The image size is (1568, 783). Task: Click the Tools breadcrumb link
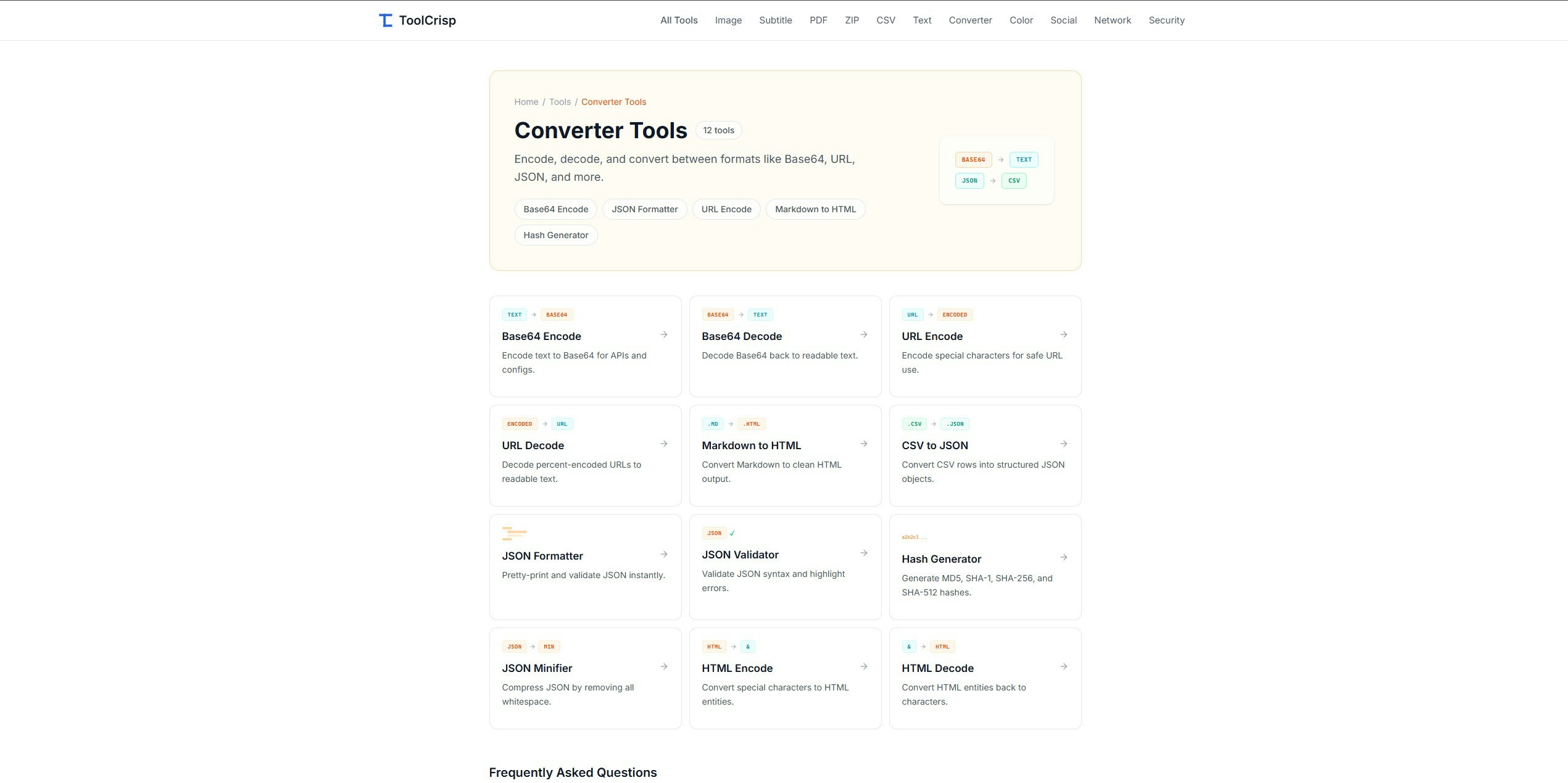(x=560, y=102)
